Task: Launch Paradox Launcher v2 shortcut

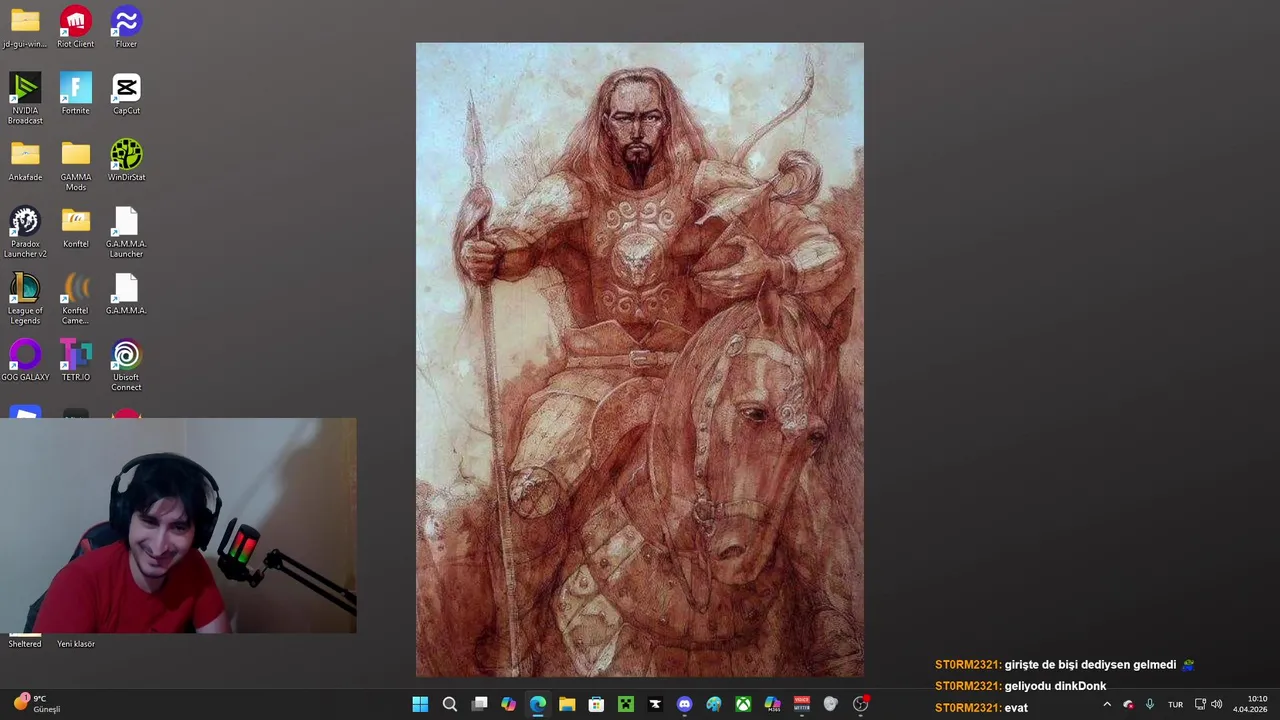Action: [x=25, y=232]
